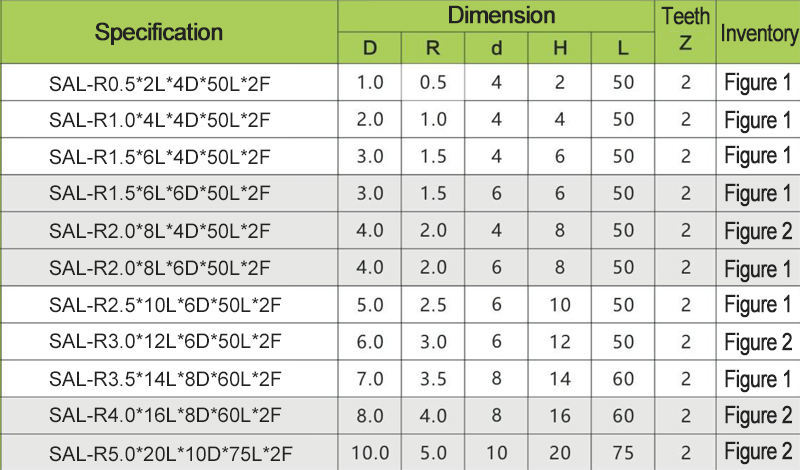Select the Dimension group header
This screenshot has height=470, width=800.
click(x=501, y=16)
